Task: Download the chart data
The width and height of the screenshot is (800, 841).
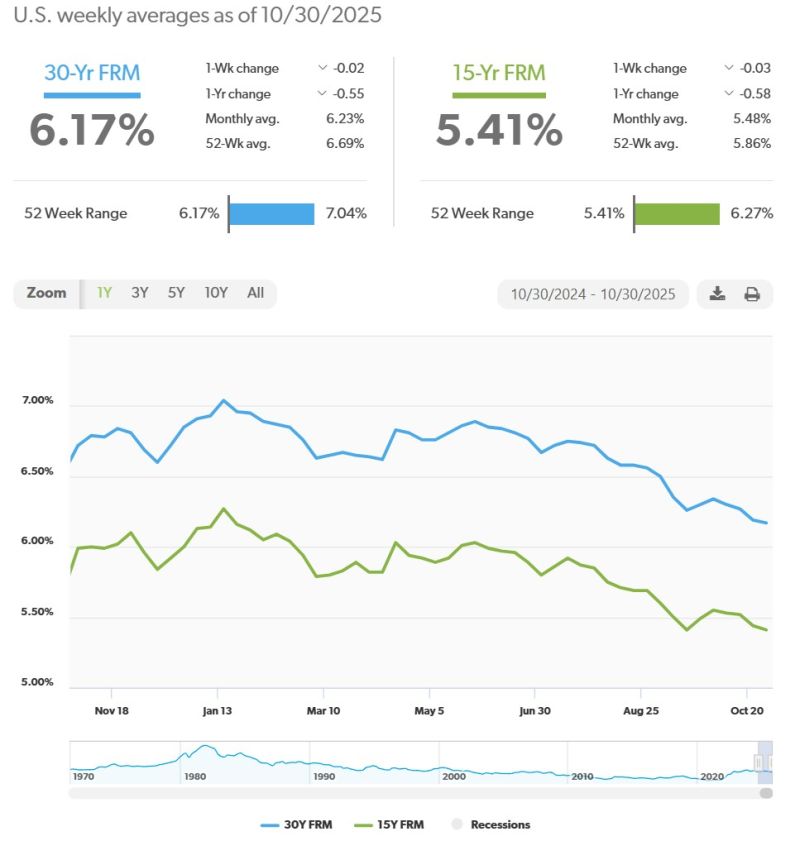Action: point(717,294)
